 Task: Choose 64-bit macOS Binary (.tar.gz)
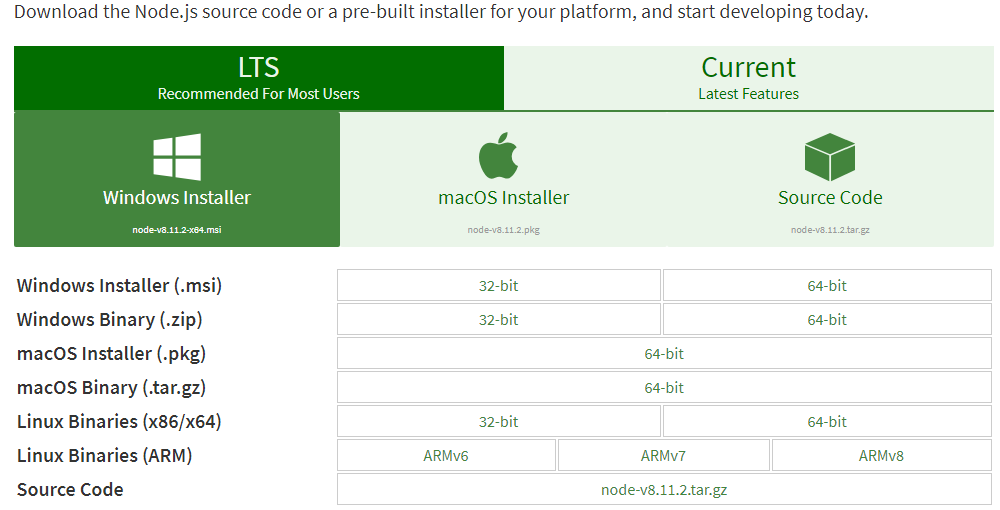point(665,388)
